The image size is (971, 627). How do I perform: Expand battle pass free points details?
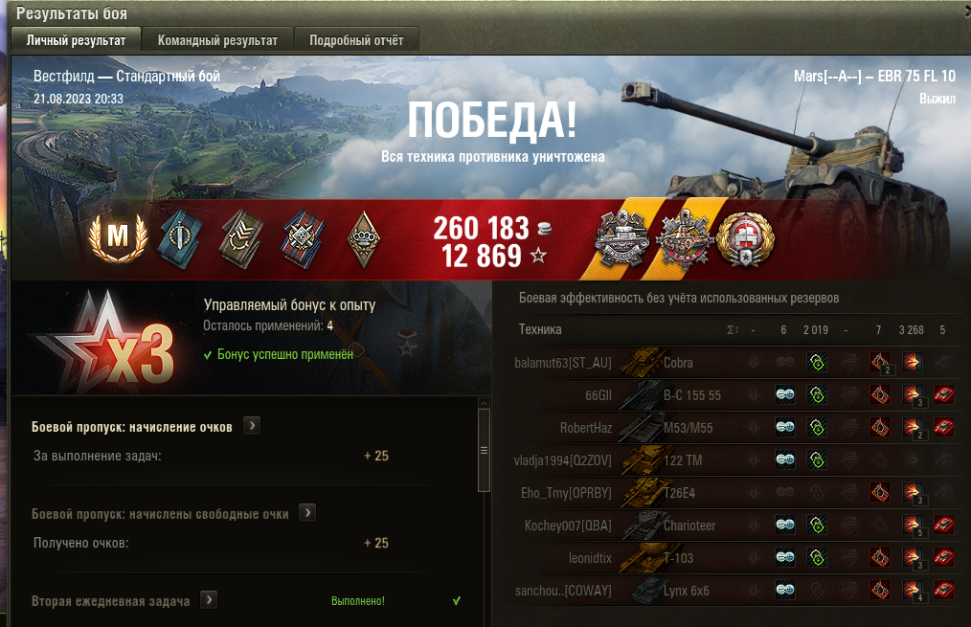(307, 512)
